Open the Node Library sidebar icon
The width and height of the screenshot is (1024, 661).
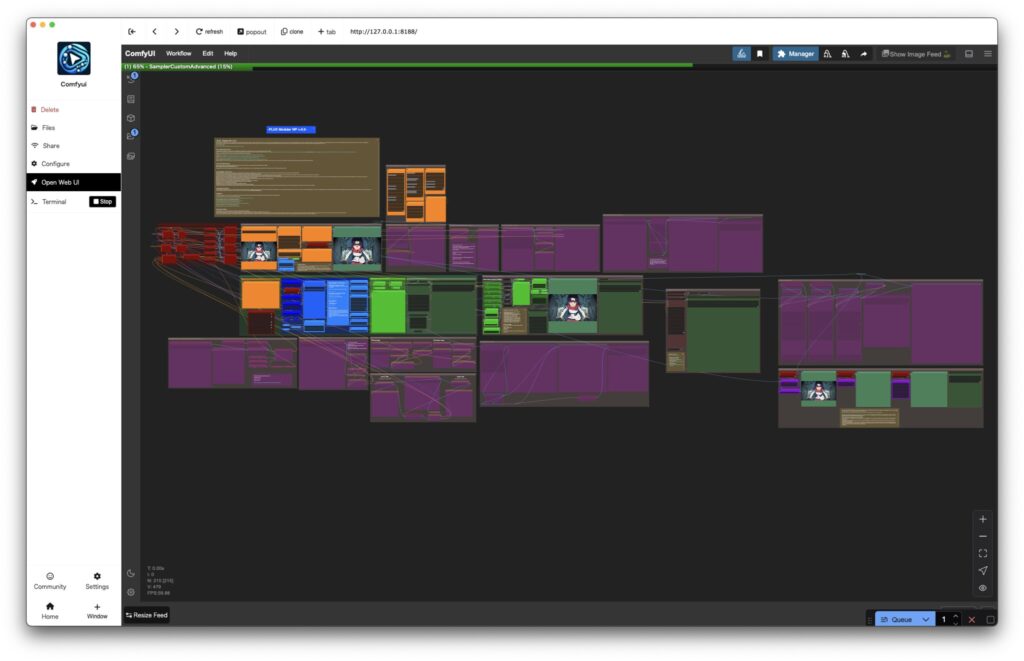tap(131, 99)
